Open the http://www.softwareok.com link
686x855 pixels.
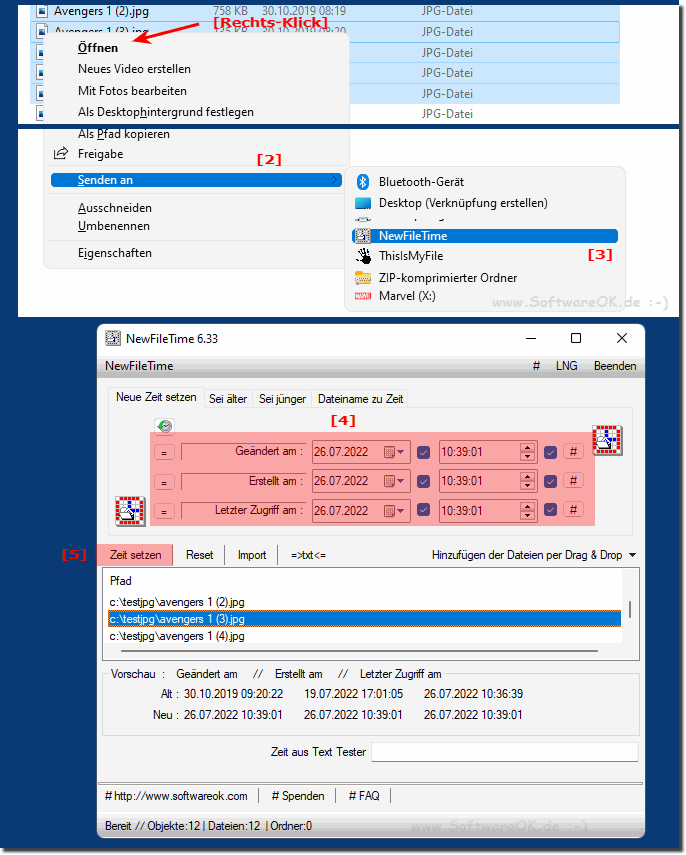click(176, 796)
